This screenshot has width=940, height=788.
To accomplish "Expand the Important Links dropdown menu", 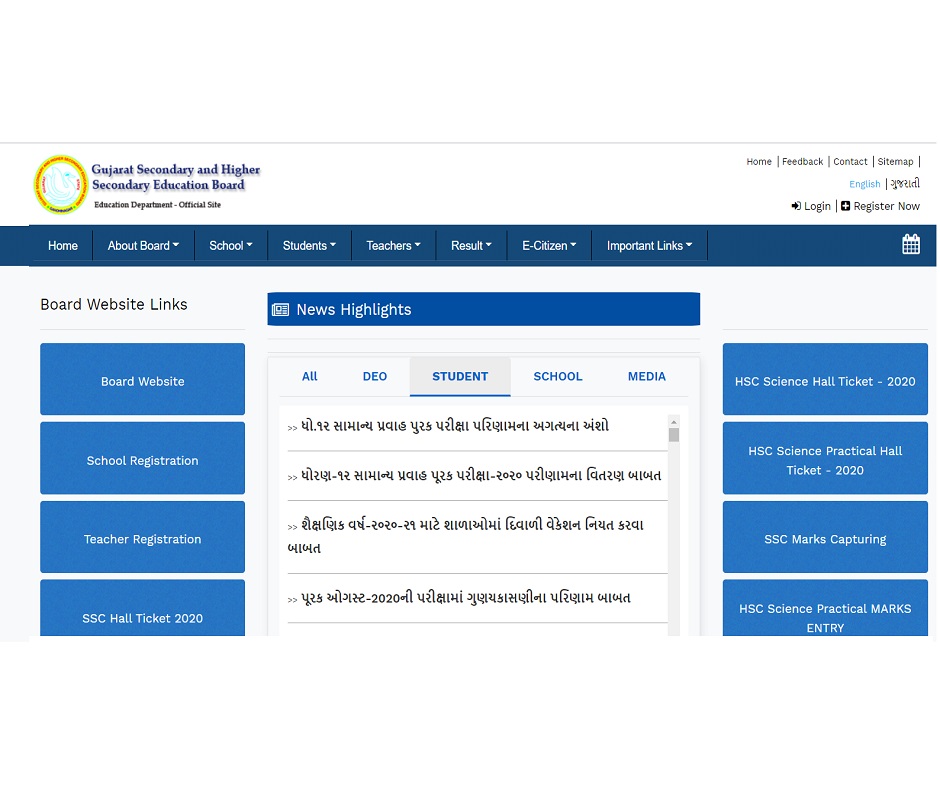I will pos(649,246).
